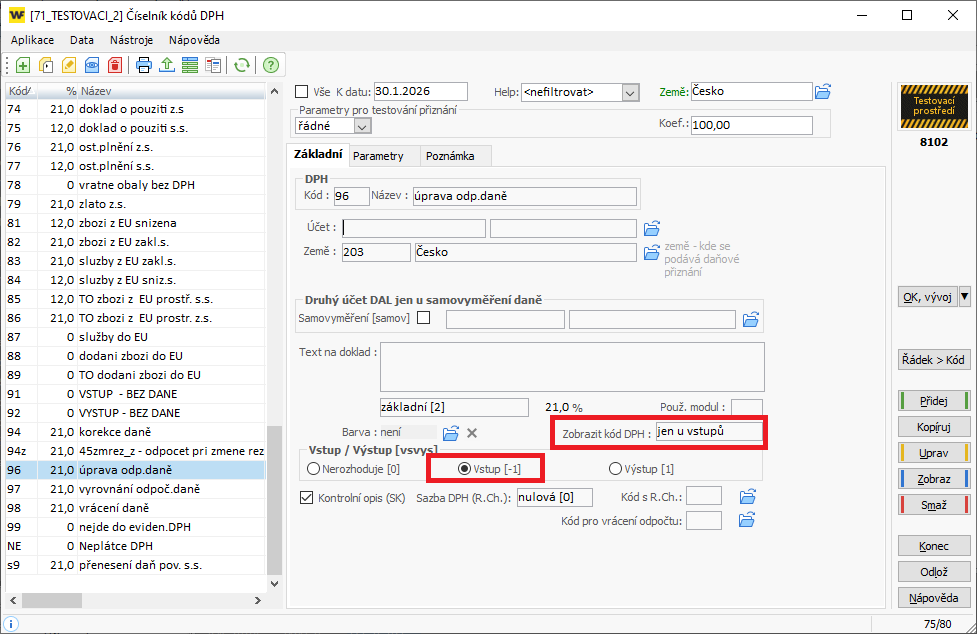Click the Text na doklad text area
Screen dimensions: 977x634
(572, 367)
